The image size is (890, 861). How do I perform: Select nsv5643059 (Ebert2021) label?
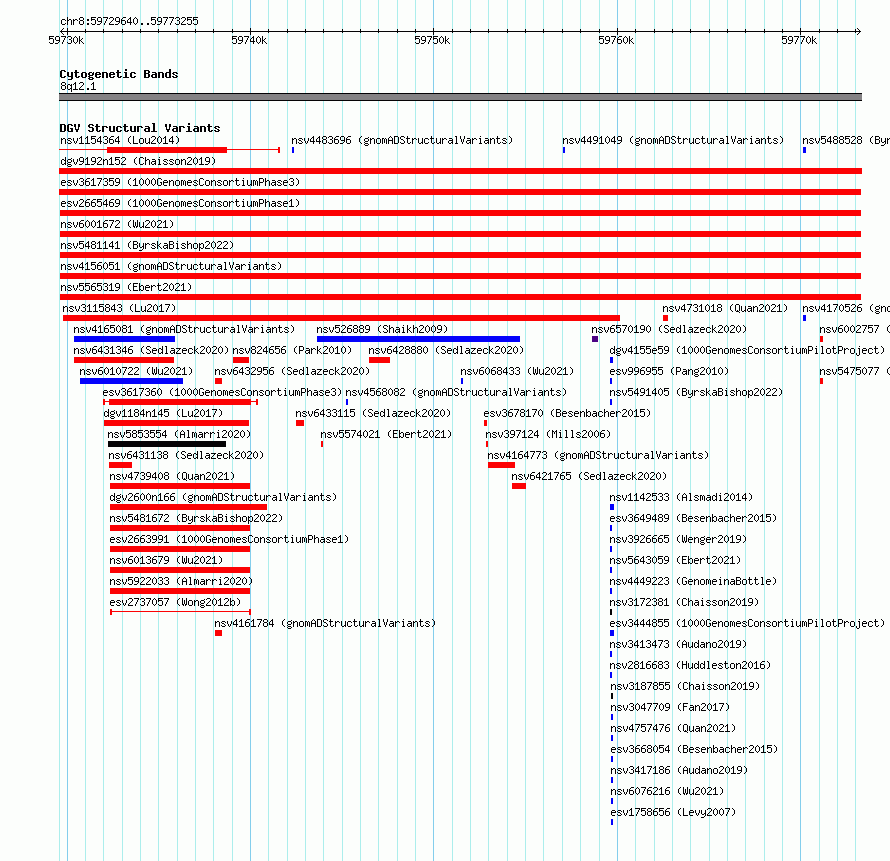(675, 560)
